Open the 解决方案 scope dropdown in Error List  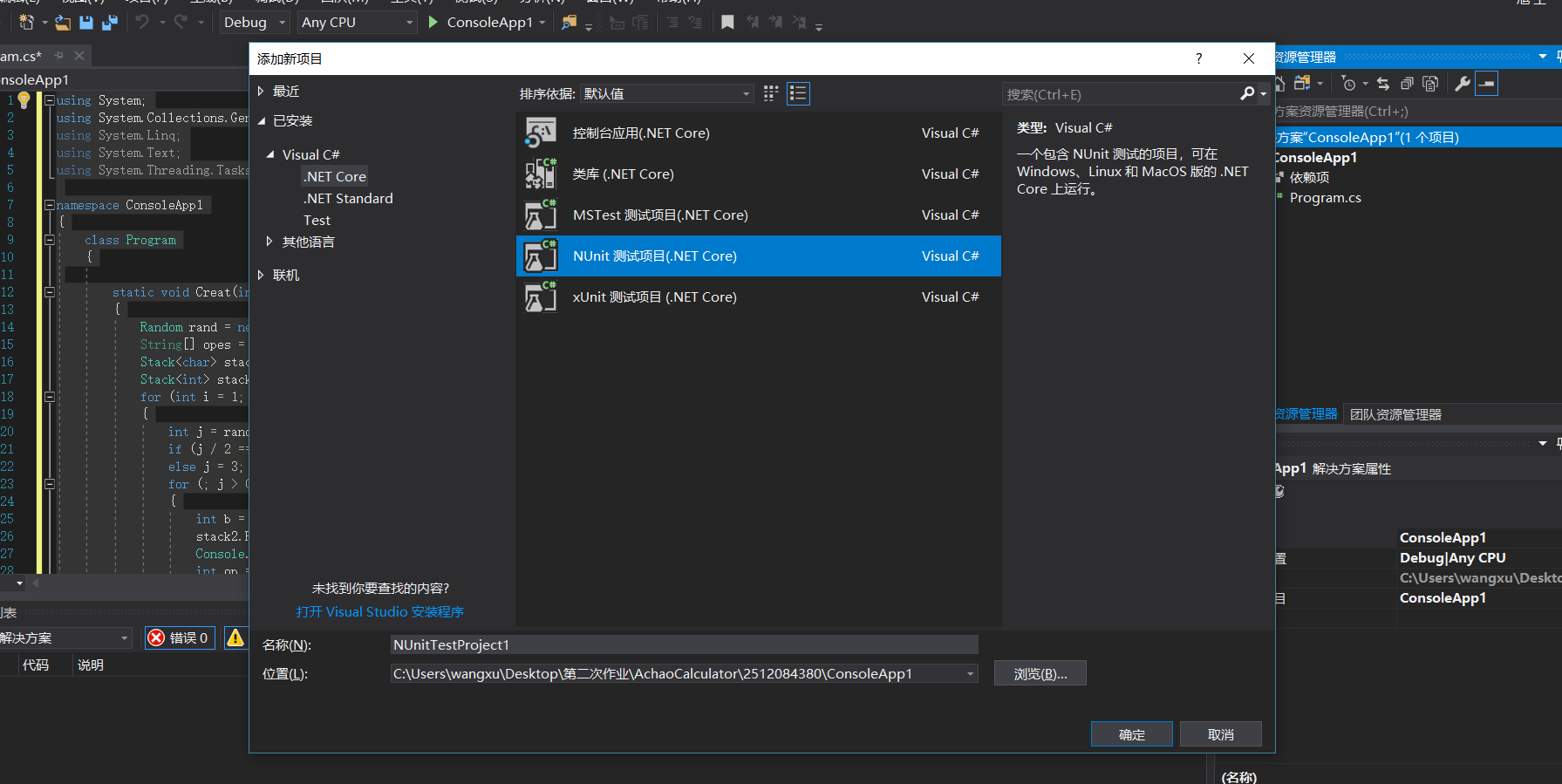click(x=65, y=637)
